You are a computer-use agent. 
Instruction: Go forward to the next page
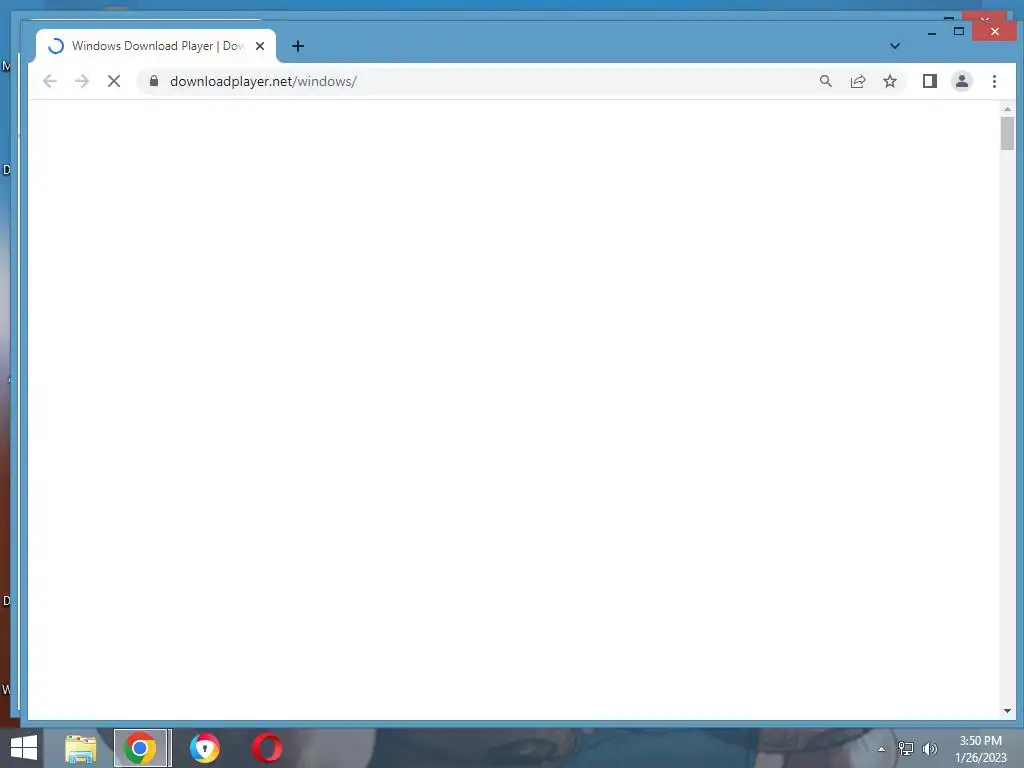(x=82, y=81)
